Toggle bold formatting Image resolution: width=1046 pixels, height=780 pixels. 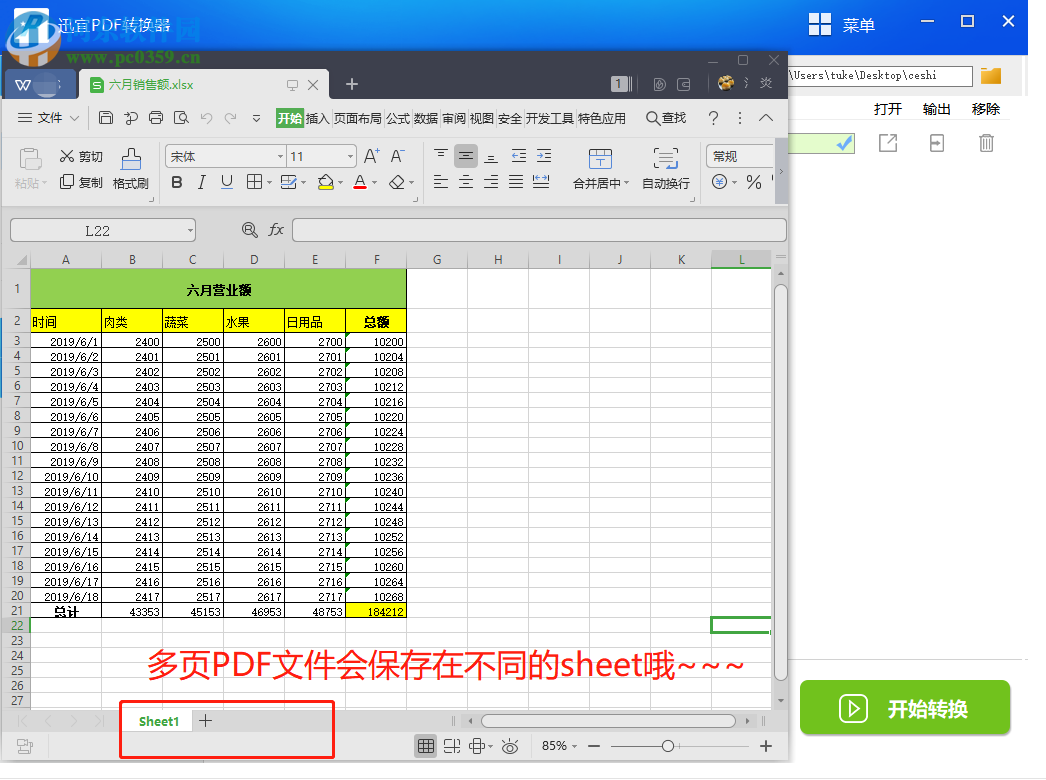point(177,183)
